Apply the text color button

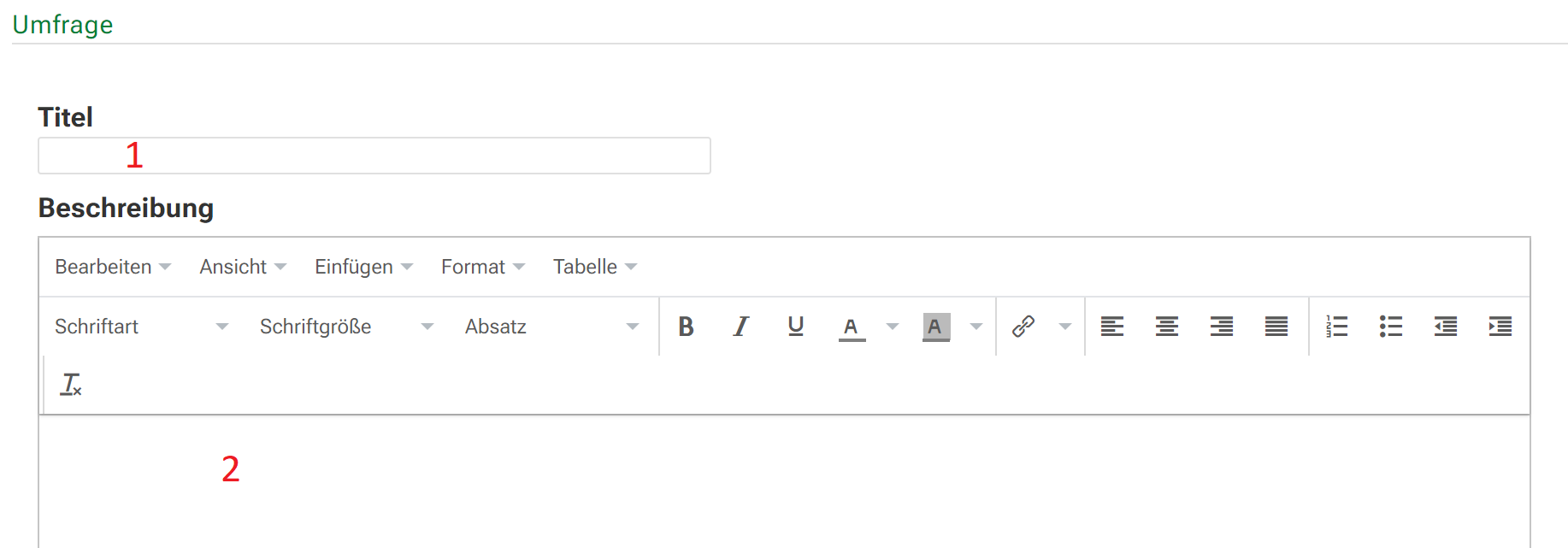[852, 327]
